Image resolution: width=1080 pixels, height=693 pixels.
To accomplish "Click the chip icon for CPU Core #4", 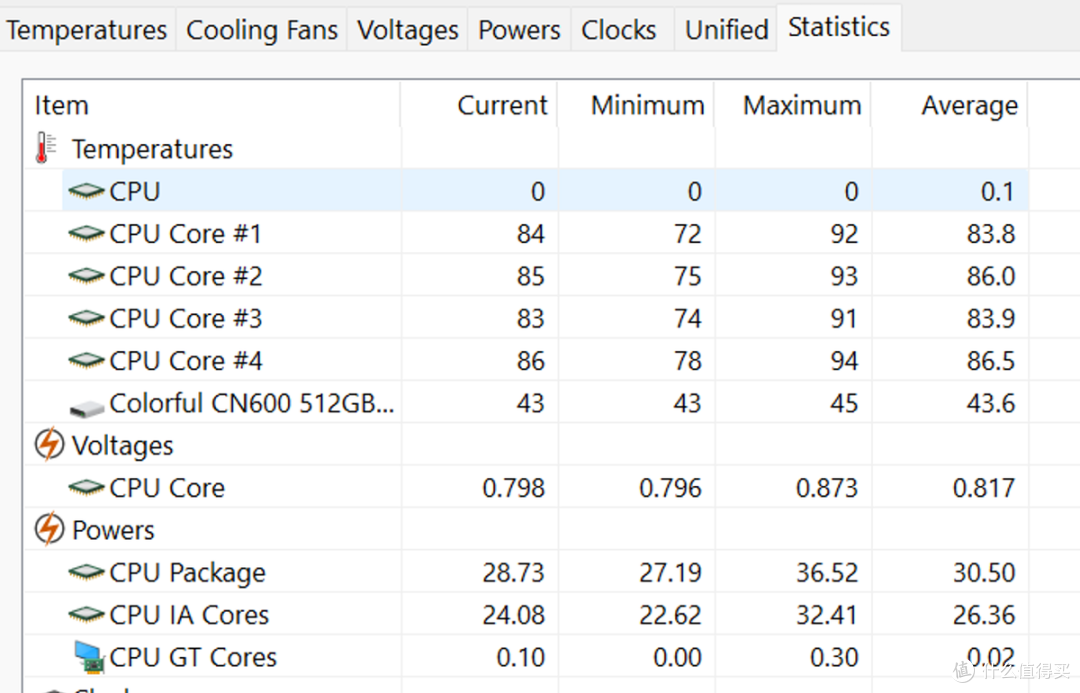I will click(x=86, y=361).
